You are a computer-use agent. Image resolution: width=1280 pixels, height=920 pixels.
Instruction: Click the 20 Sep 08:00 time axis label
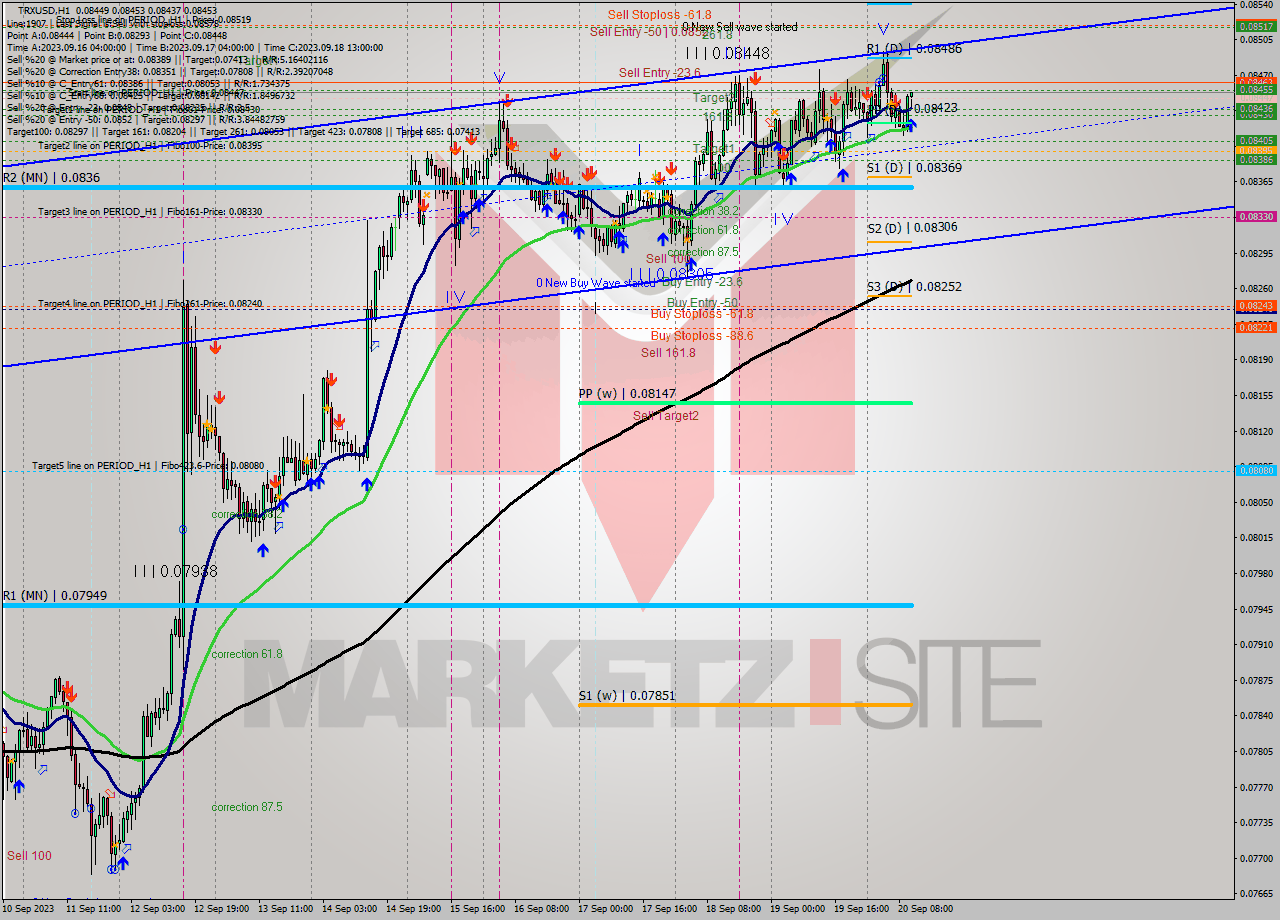pos(926,909)
